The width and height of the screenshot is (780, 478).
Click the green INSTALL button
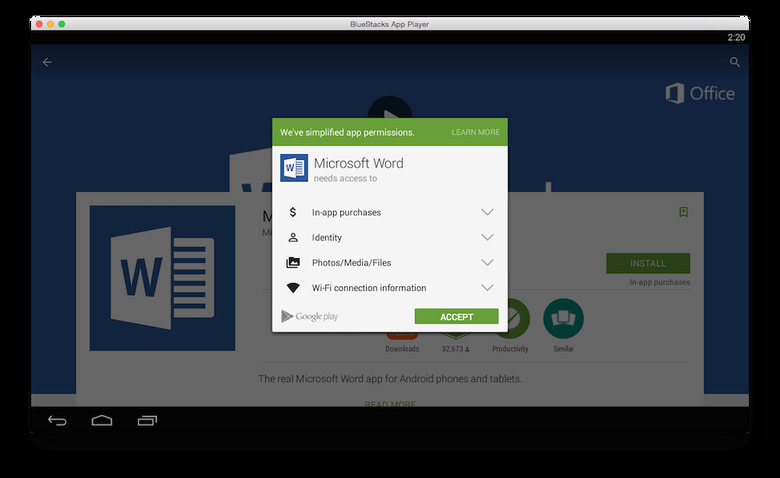click(648, 264)
